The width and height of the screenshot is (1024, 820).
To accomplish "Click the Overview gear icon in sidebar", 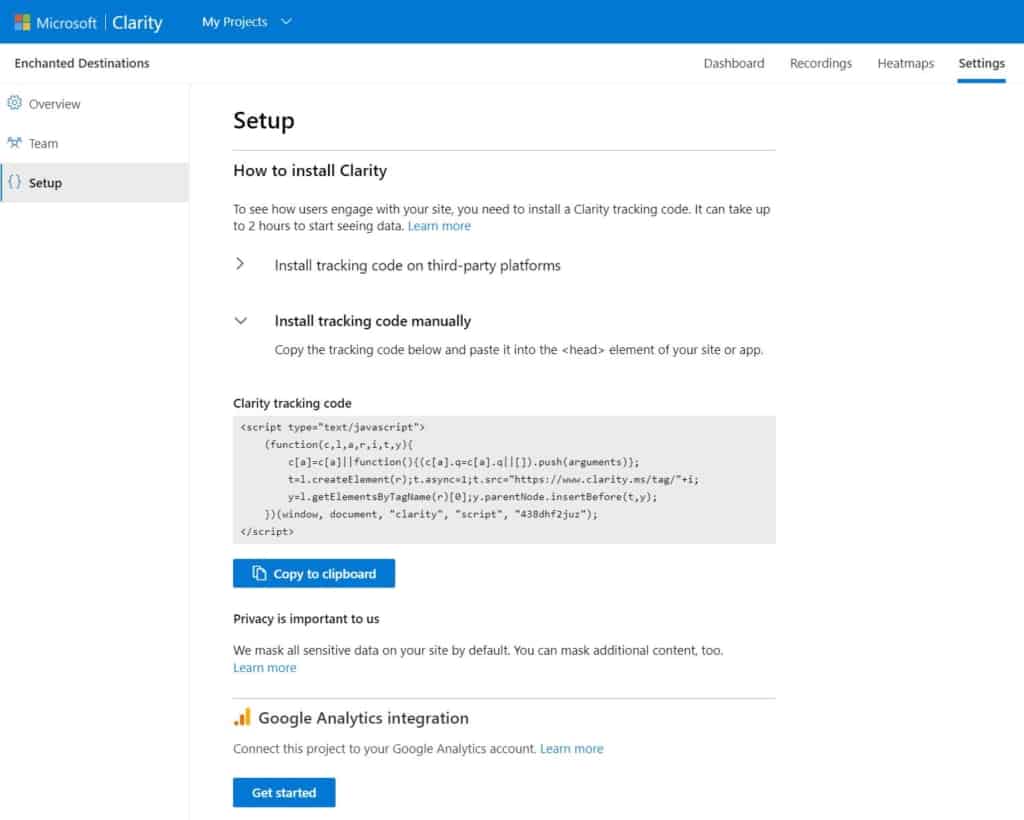I will click(14, 103).
